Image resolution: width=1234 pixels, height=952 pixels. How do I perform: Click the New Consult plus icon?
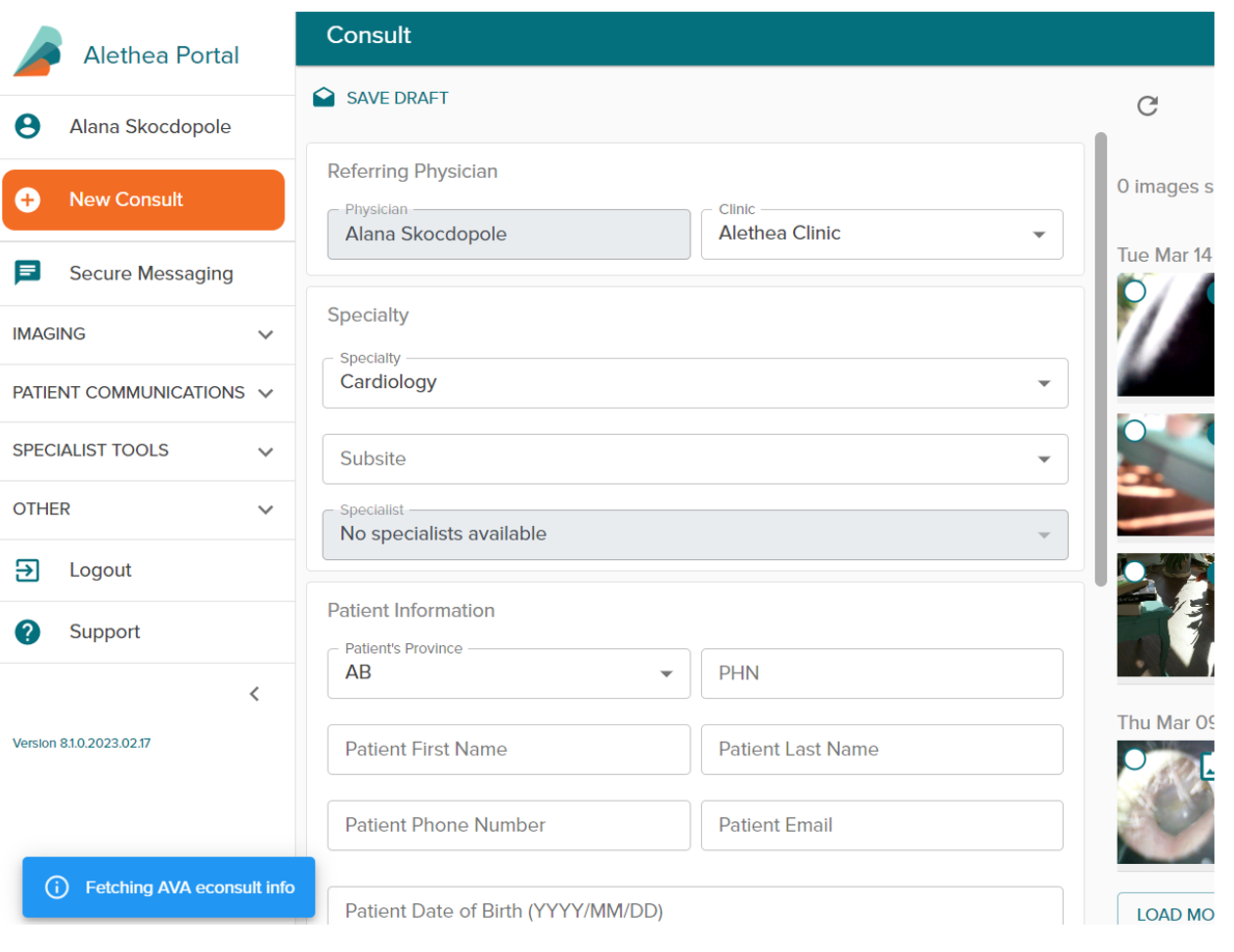click(27, 199)
